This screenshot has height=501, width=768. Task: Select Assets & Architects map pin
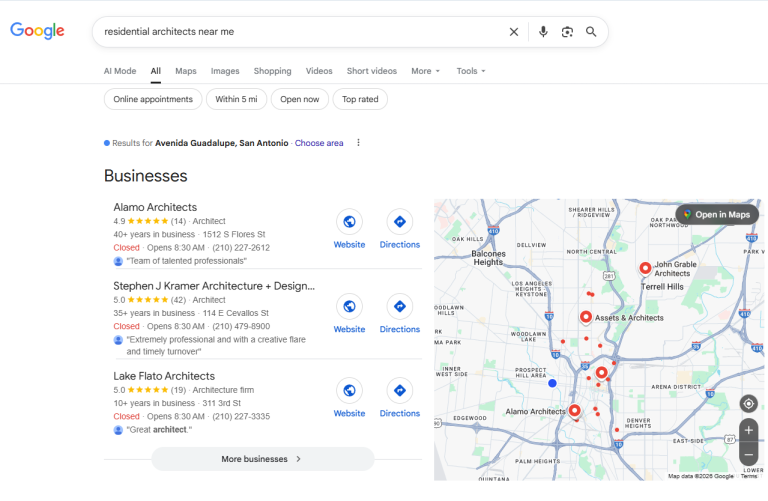pos(585,317)
